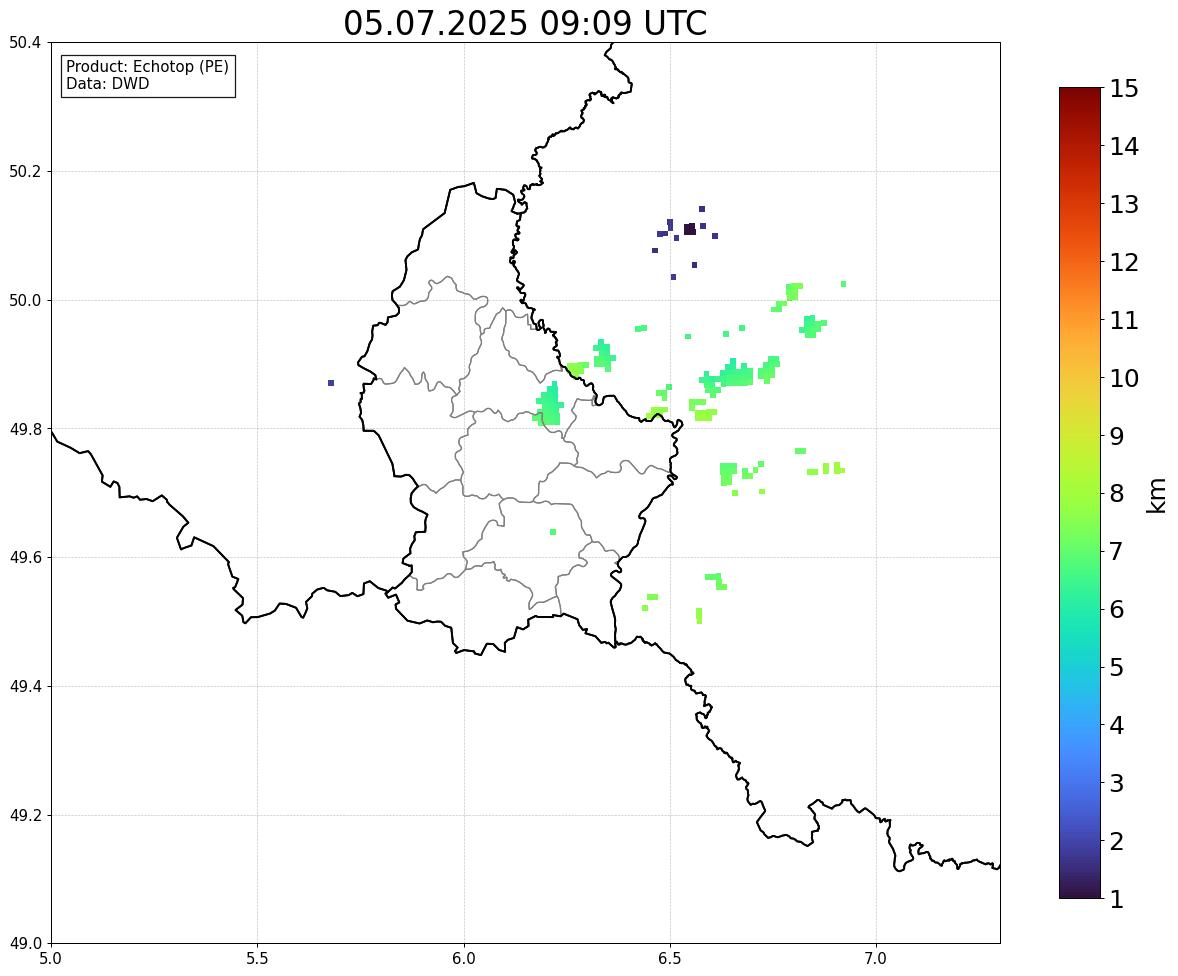Click the green 7 km band in colorbar
This screenshot has width=1178, height=976.
(1080, 551)
